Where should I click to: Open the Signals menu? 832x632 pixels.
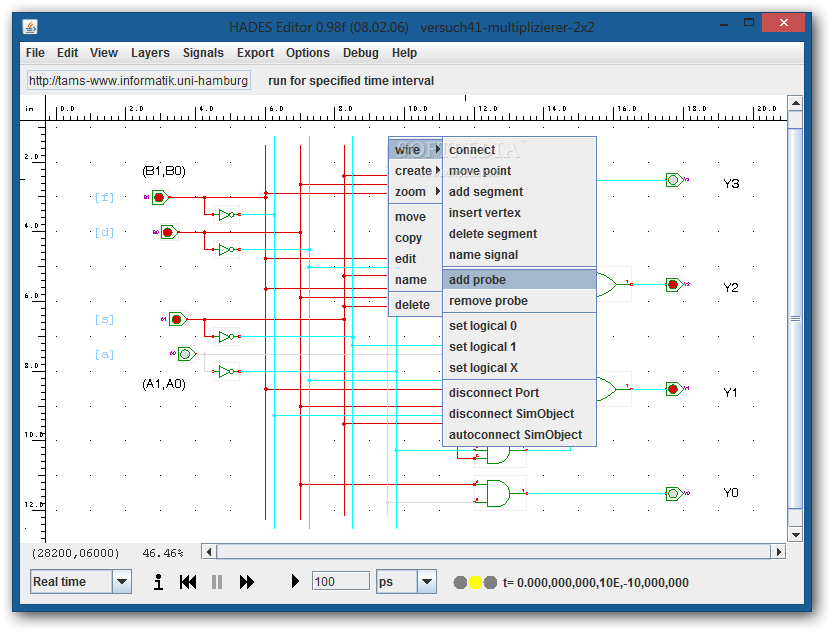point(203,53)
